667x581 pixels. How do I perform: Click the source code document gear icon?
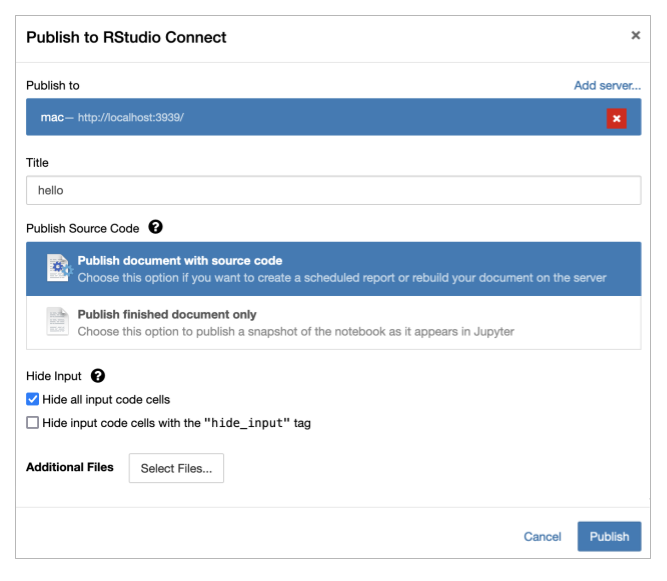click(59, 268)
